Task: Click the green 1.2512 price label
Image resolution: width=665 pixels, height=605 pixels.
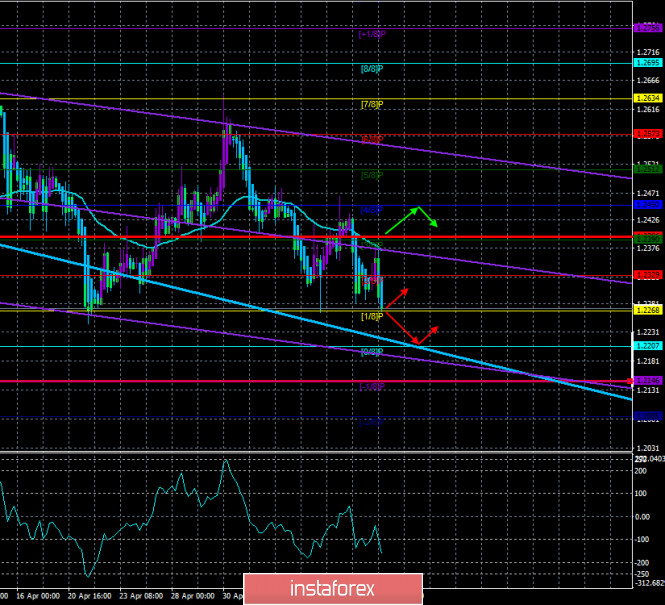Action: [648, 170]
